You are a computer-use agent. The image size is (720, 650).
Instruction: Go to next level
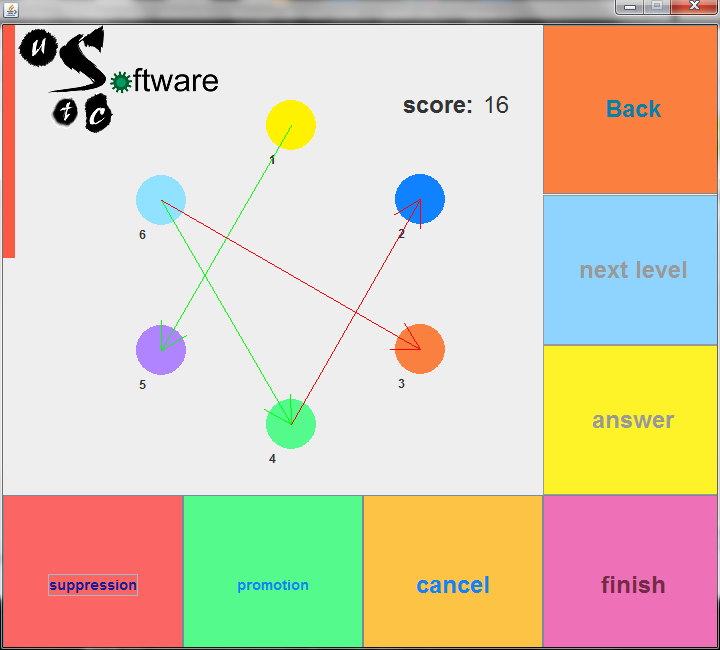point(632,270)
